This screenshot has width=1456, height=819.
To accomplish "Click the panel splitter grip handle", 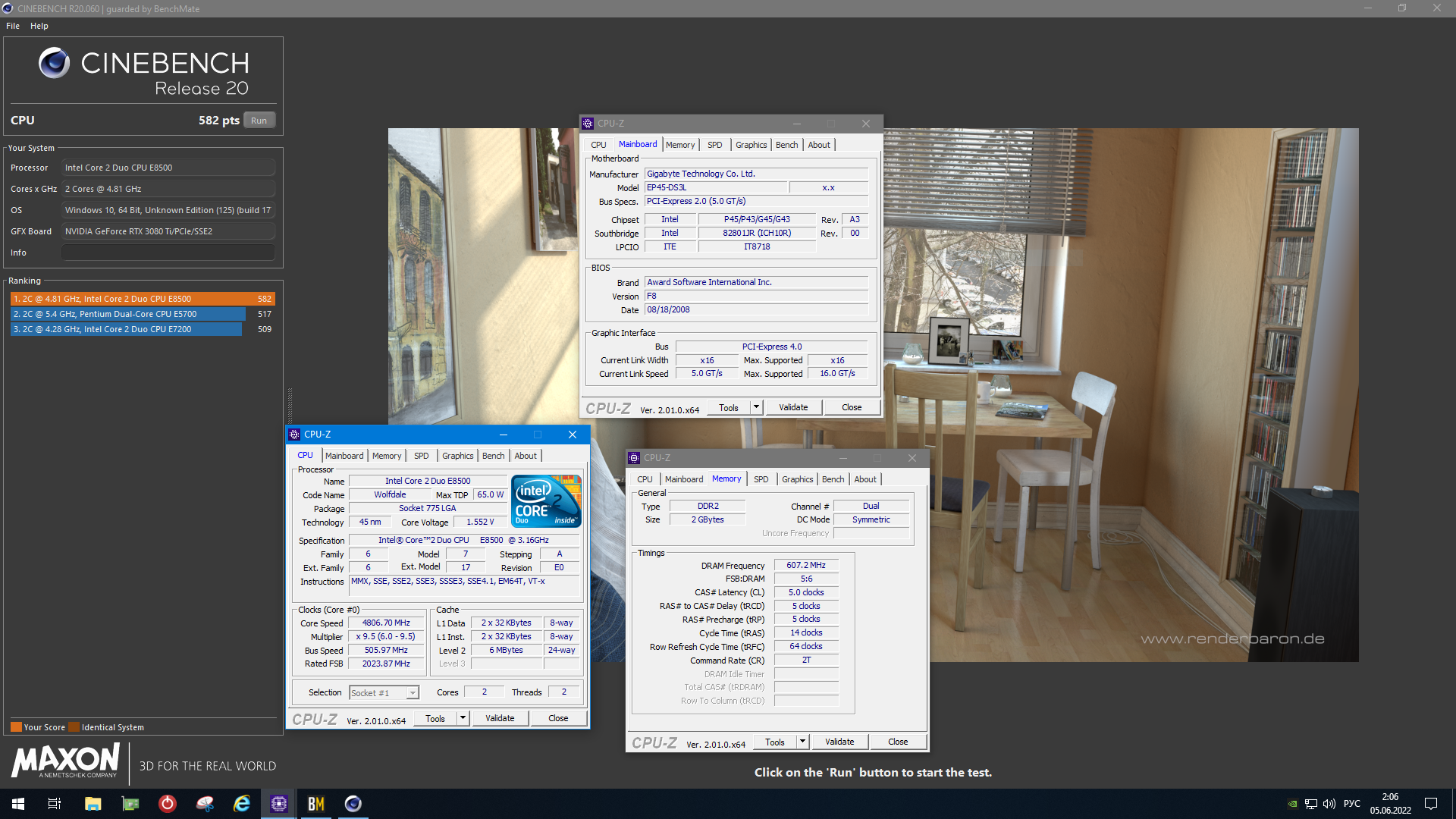I will (290, 406).
